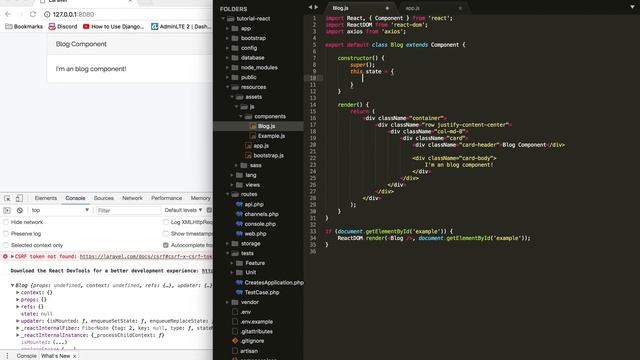
Task: Open channels.php in the sidebar
Action: pyautogui.click(x=261, y=214)
